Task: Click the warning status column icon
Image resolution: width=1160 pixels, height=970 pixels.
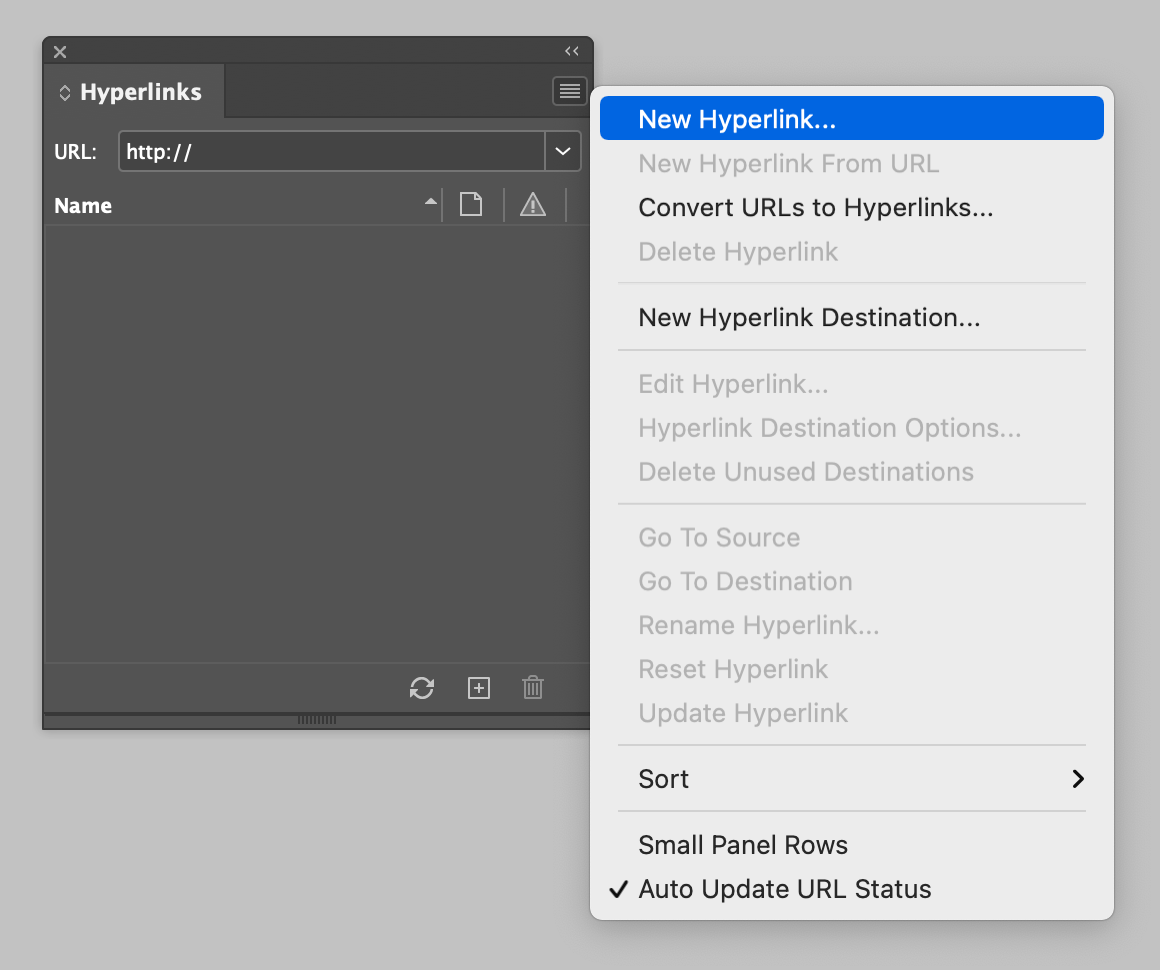Action: pyautogui.click(x=533, y=204)
